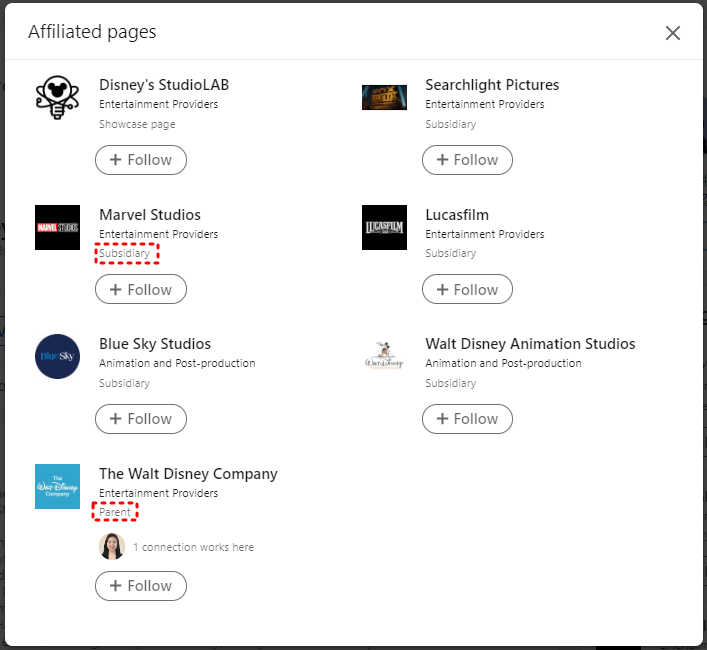The height and width of the screenshot is (650, 707).
Task: Open Lucasfilm page title
Action: (x=457, y=215)
